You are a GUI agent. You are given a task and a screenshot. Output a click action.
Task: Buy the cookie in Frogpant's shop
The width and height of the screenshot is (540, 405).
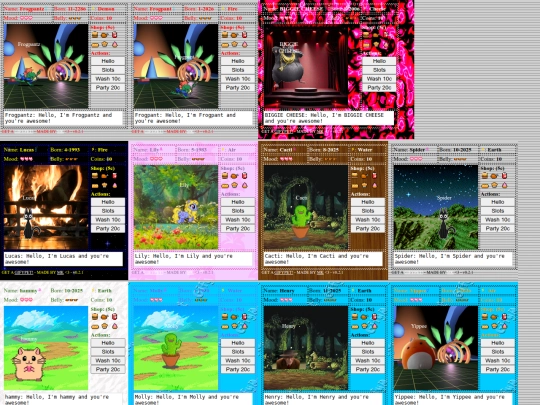234,44
